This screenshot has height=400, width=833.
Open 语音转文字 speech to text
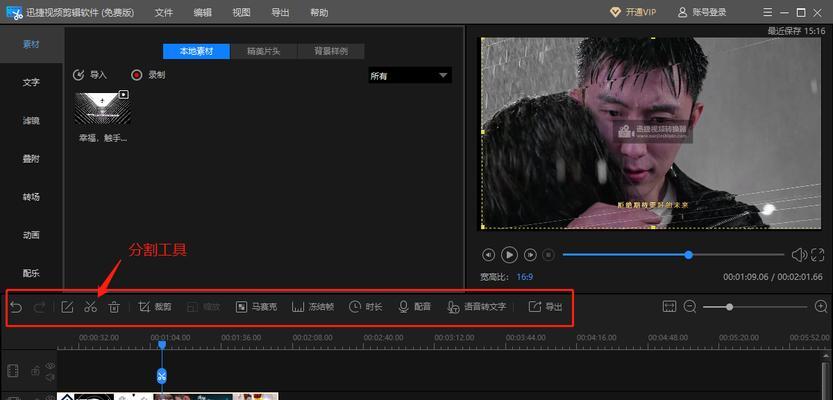tap(477, 307)
